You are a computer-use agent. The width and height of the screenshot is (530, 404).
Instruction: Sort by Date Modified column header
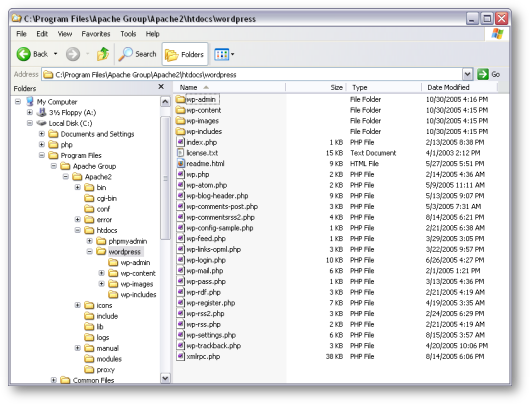point(460,88)
